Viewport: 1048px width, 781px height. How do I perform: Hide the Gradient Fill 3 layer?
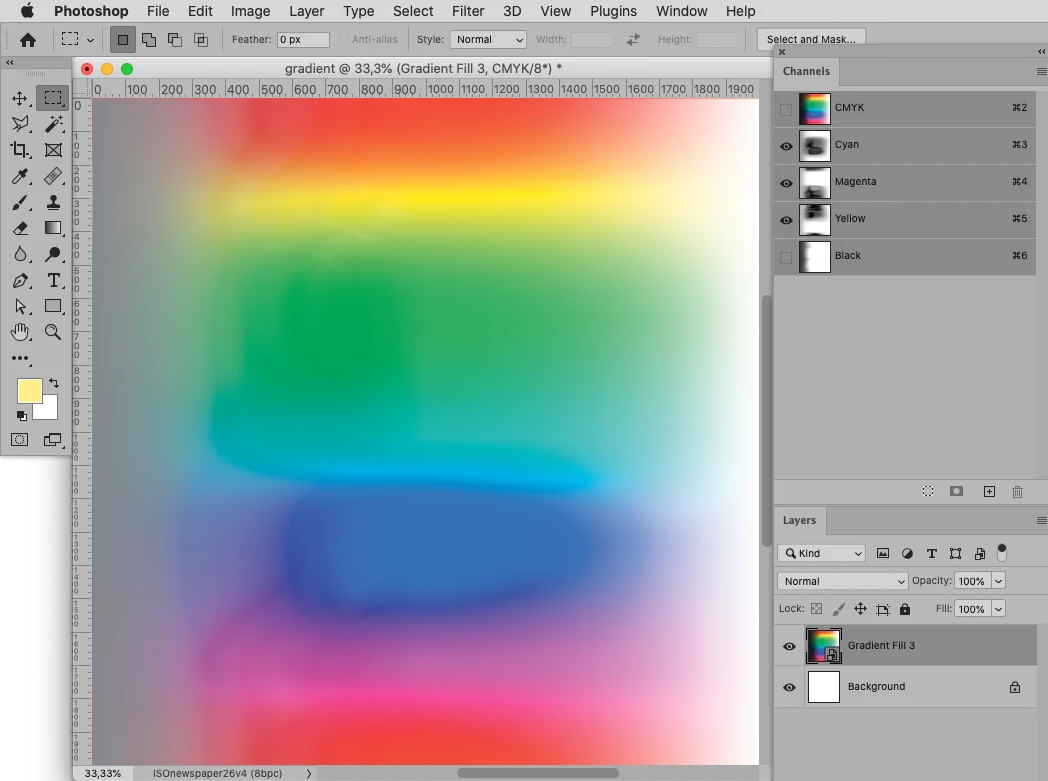tap(789, 646)
